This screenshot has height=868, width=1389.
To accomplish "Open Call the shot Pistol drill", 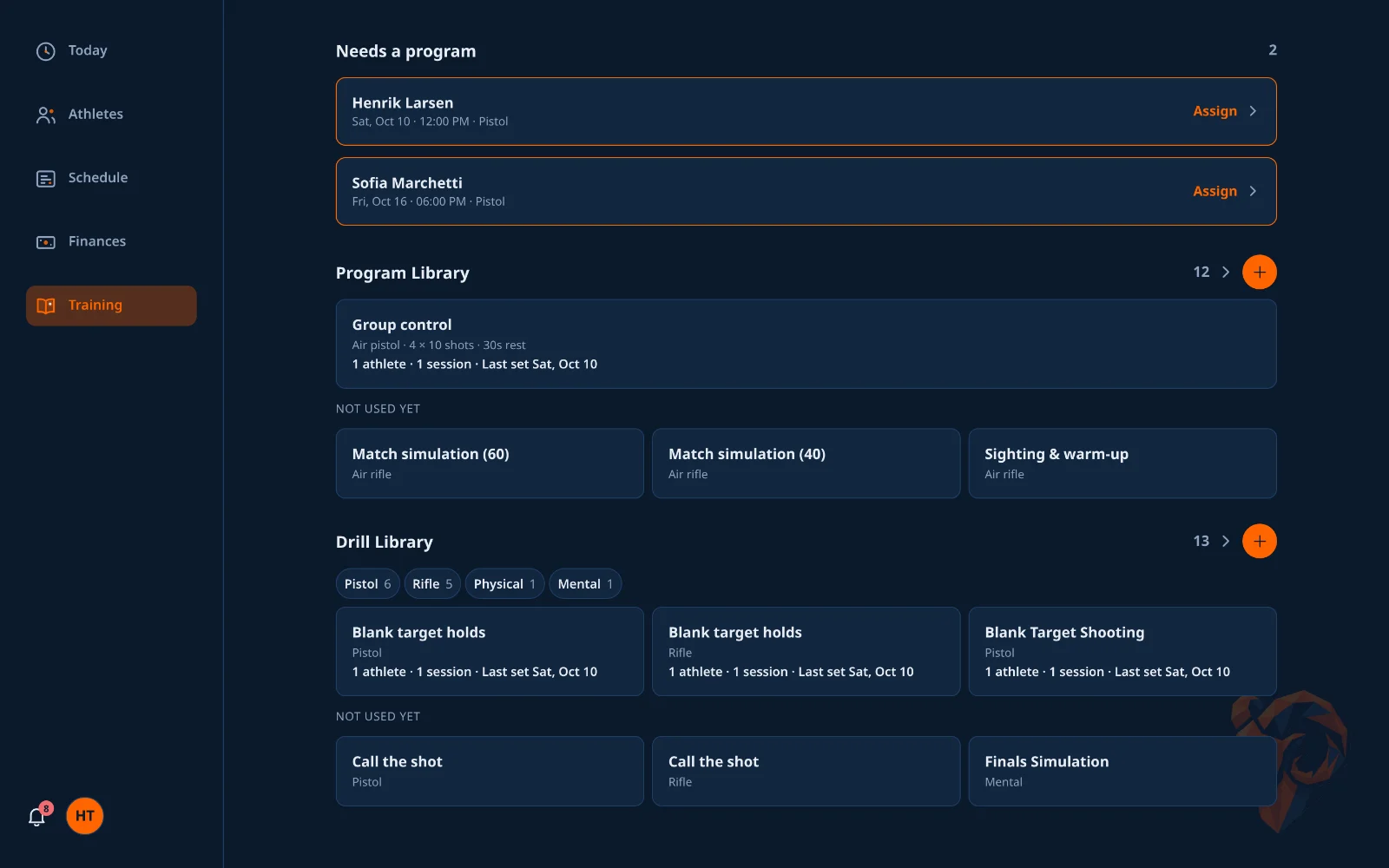I will pos(490,771).
